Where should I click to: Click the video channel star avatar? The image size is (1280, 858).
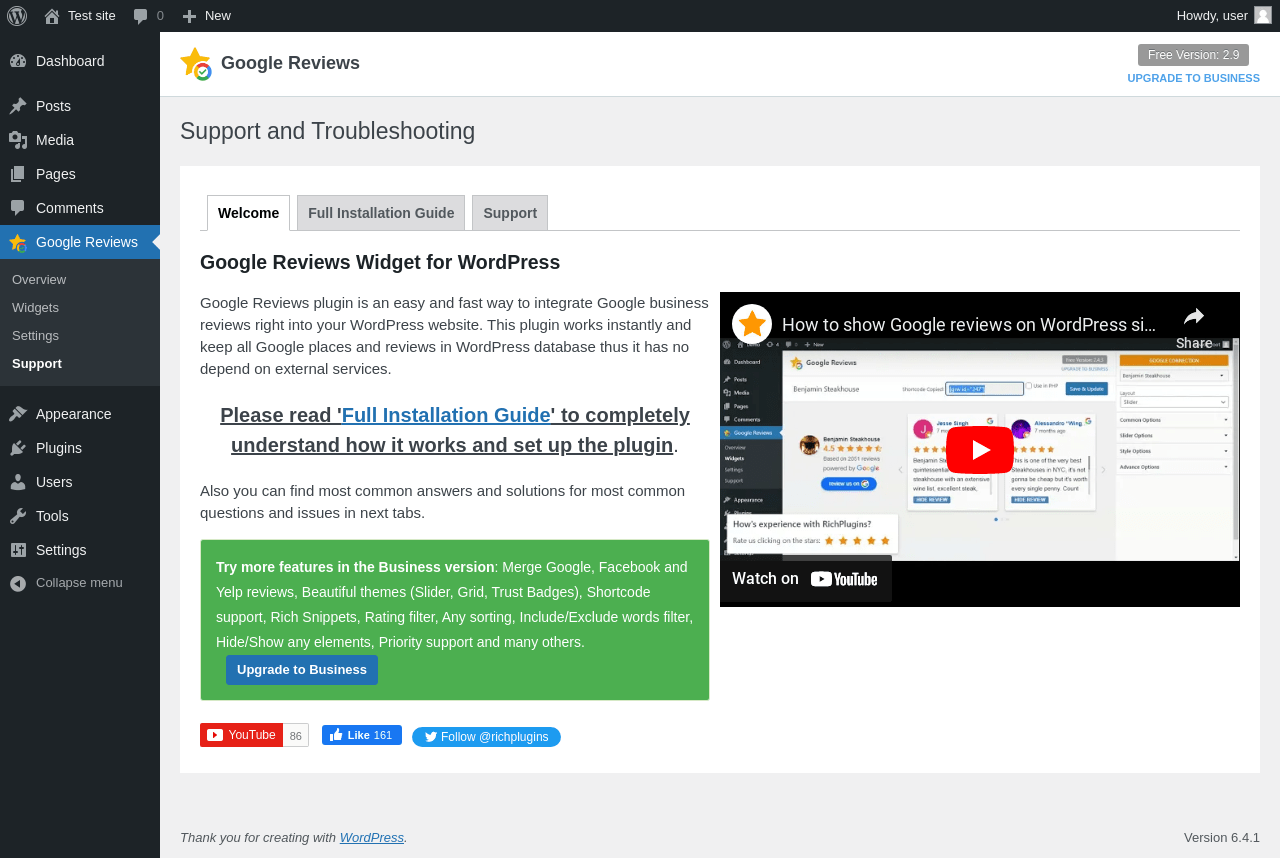pos(752,324)
